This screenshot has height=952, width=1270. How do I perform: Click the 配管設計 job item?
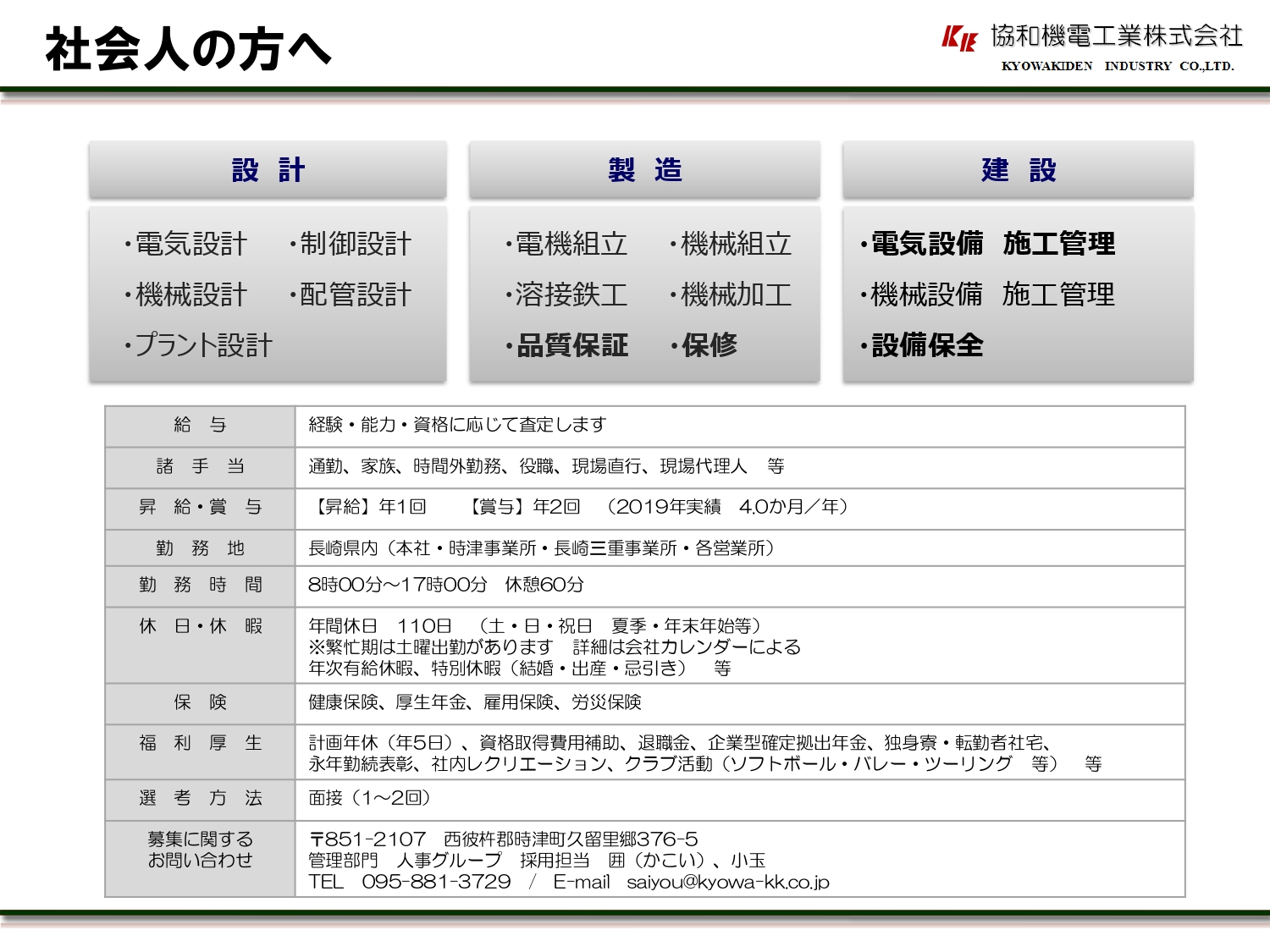pyautogui.click(x=351, y=295)
